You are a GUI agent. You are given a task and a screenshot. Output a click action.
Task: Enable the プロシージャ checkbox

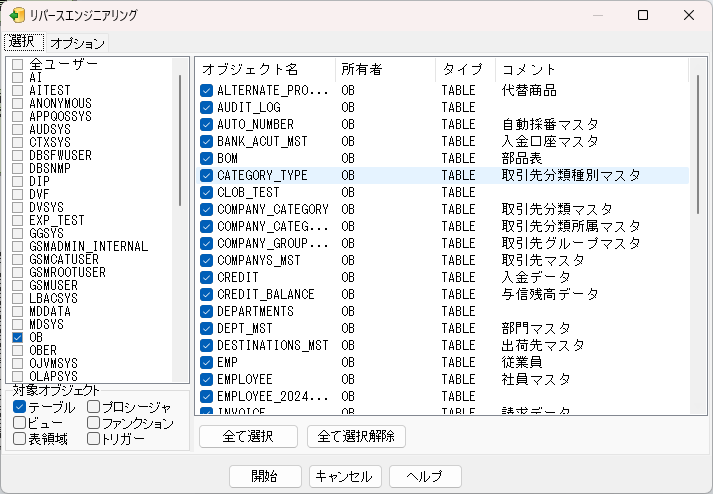(x=93, y=406)
